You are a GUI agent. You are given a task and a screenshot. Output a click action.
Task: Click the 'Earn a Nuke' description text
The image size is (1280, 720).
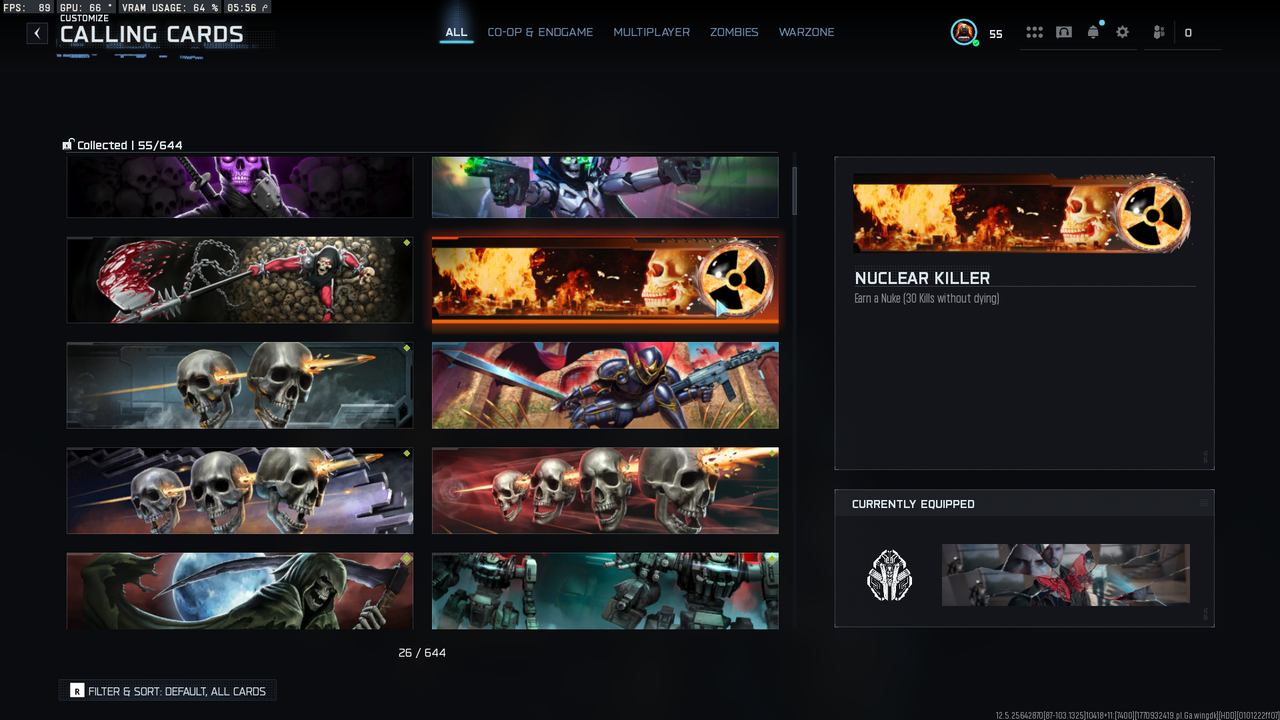point(926,299)
